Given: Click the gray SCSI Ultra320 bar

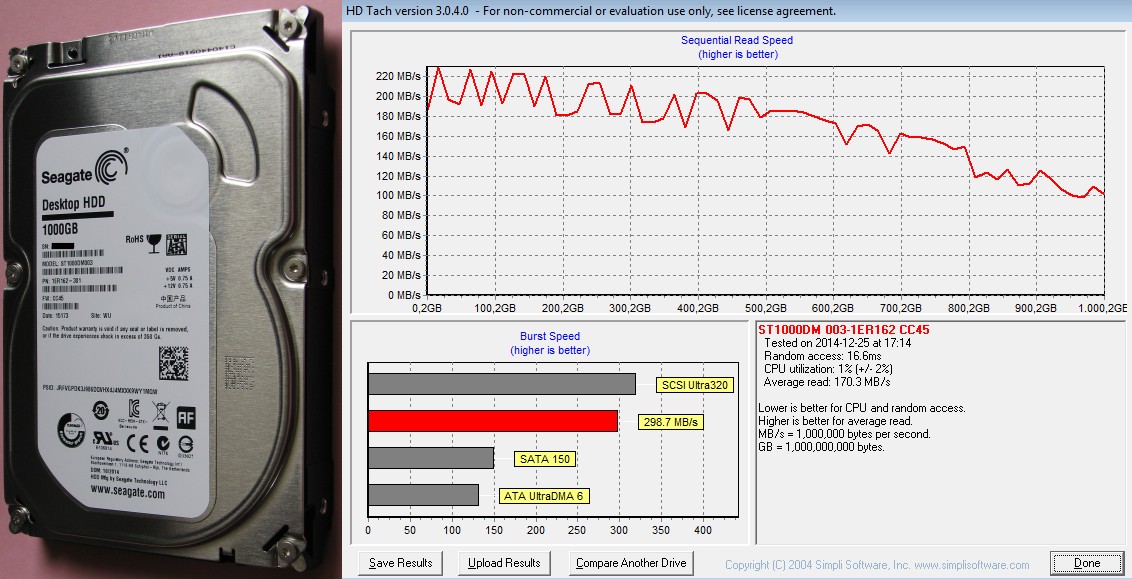Looking at the screenshot, I should [502, 384].
